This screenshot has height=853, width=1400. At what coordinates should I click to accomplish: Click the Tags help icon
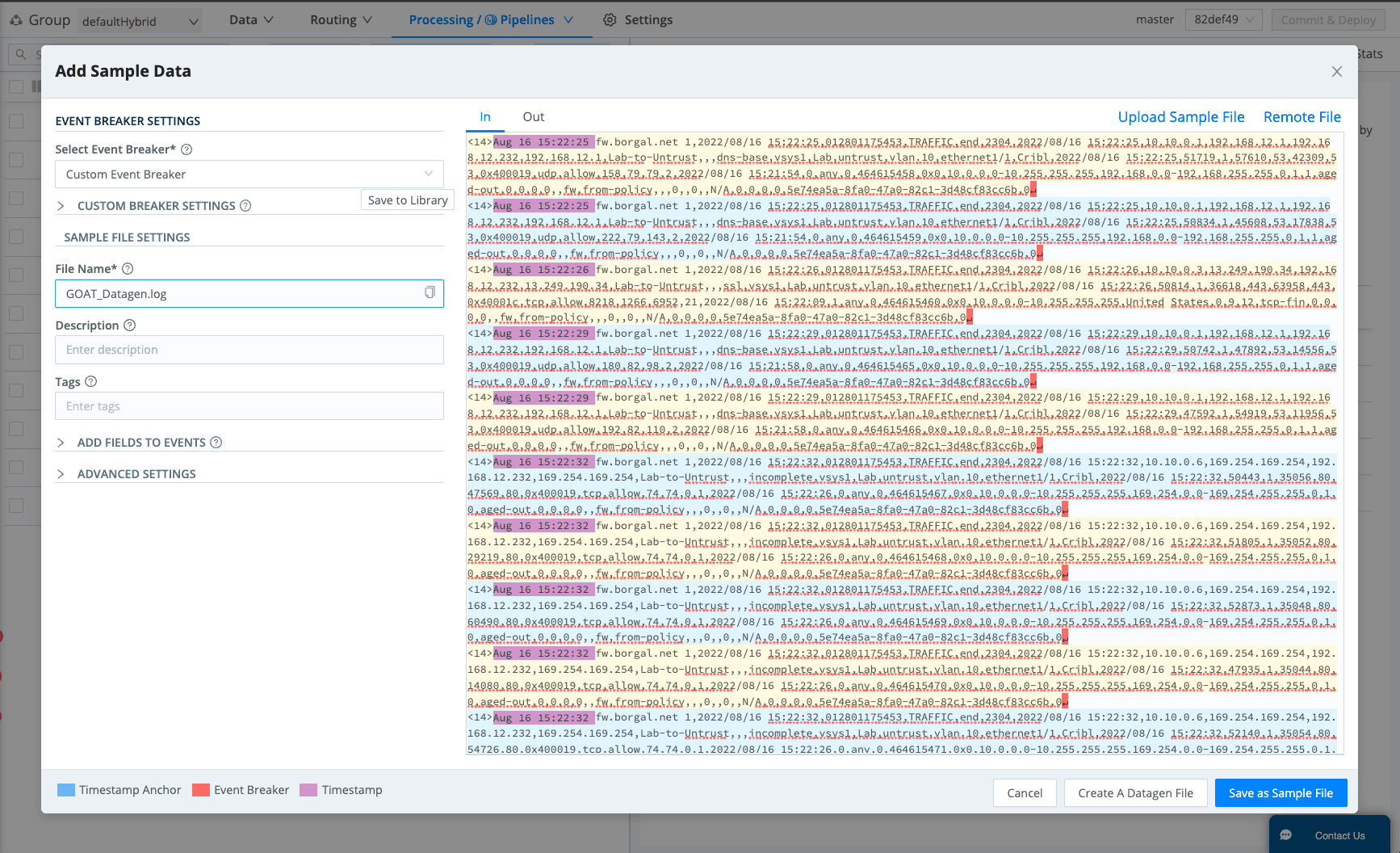click(90, 382)
